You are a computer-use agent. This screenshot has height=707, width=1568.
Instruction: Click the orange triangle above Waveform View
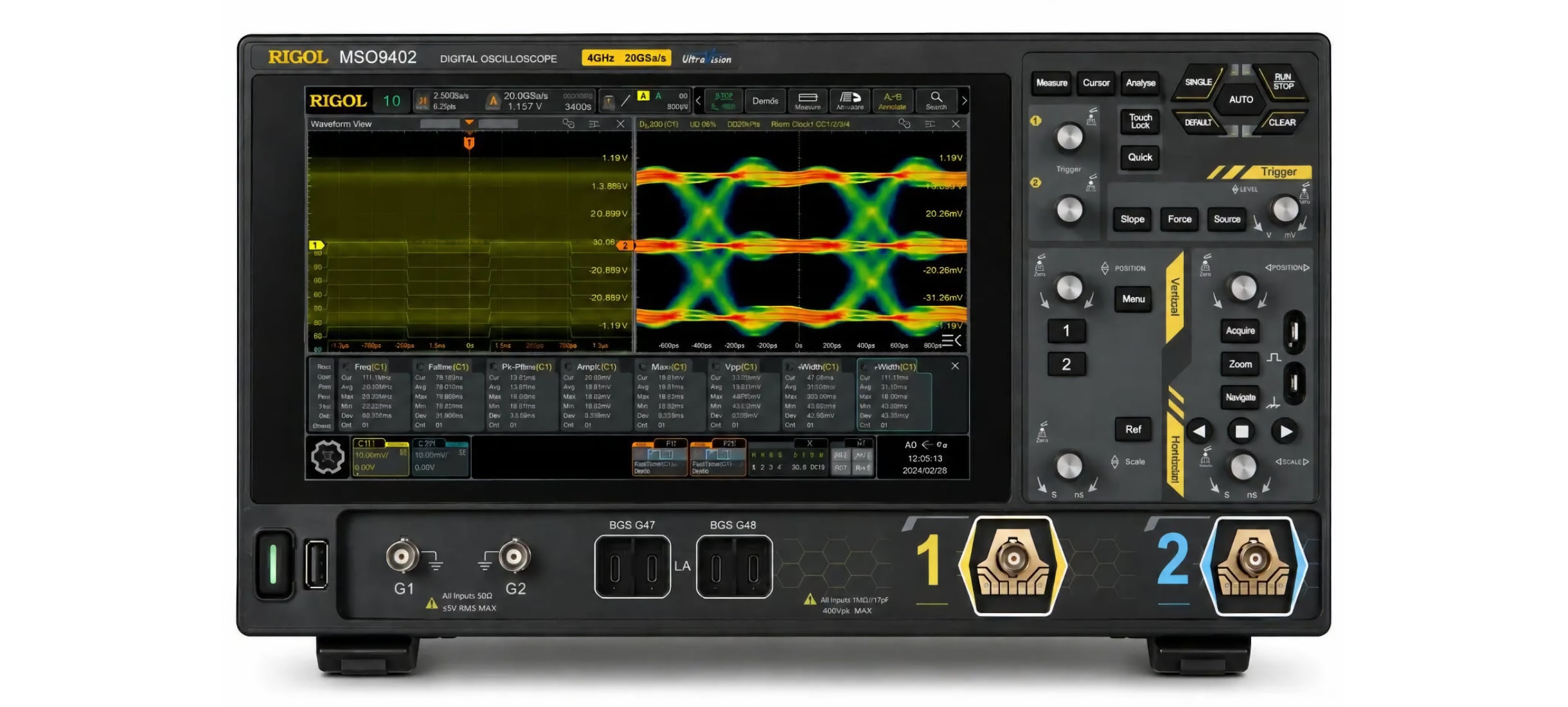469,122
